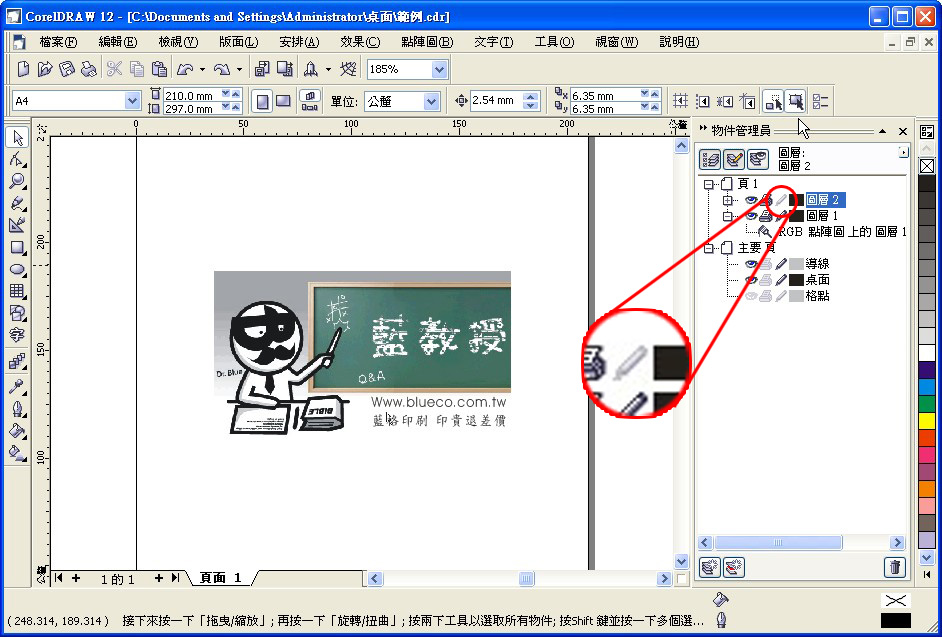Click the no-color X swatch in palette
The width and height of the screenshot is (942, 637).
927,166
